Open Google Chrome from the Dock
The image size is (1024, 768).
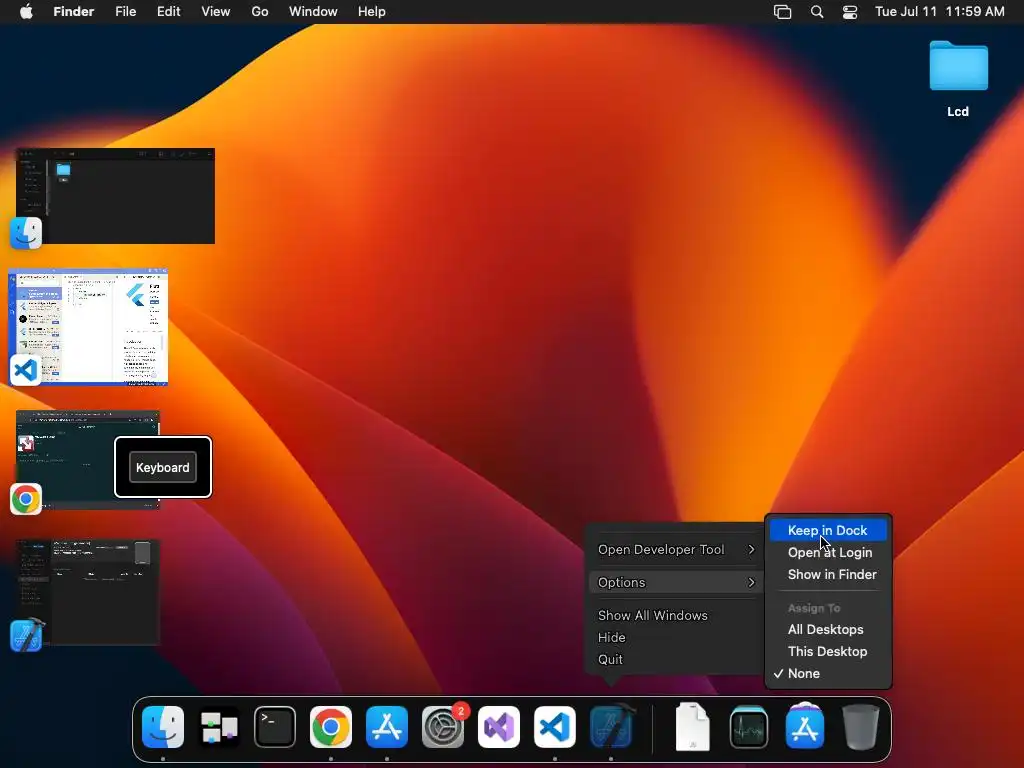[331, 727]
